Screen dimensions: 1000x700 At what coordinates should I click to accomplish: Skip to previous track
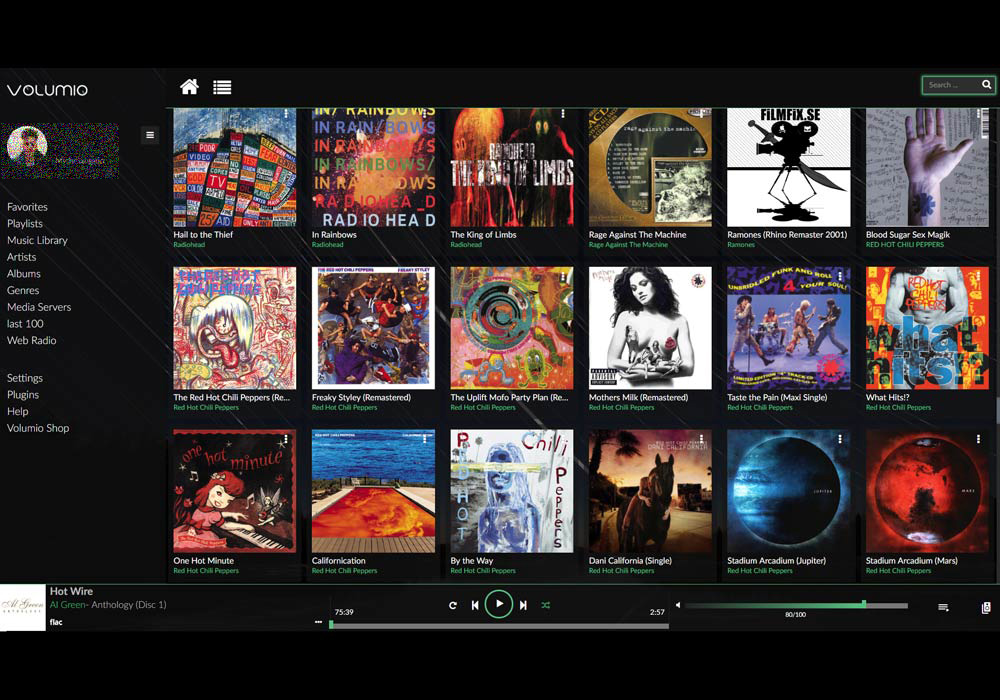click(474, 605)
